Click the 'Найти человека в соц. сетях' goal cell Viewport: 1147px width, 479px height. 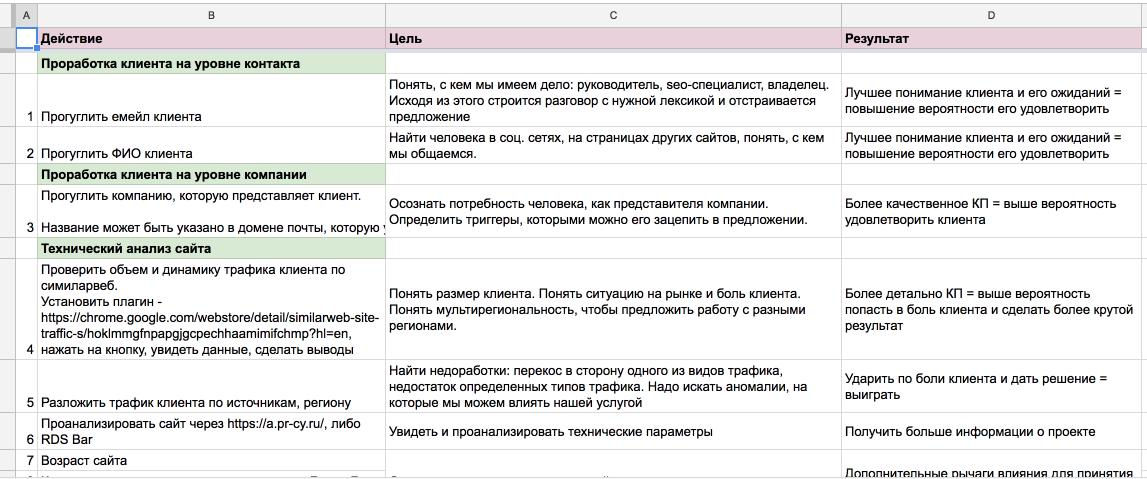pos(612,145)
